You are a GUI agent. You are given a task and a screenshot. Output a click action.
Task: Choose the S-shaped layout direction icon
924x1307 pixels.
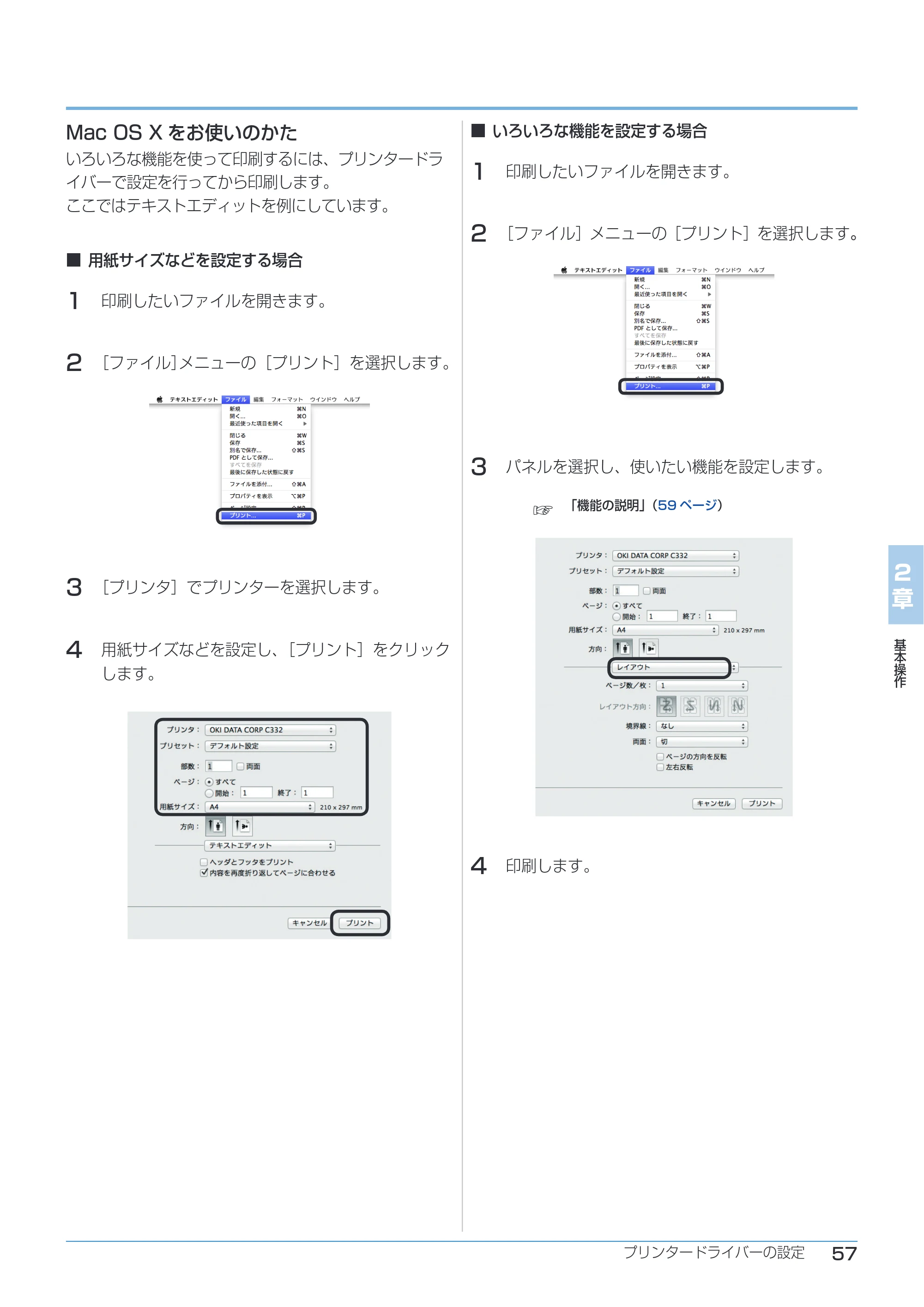point(690,706)
